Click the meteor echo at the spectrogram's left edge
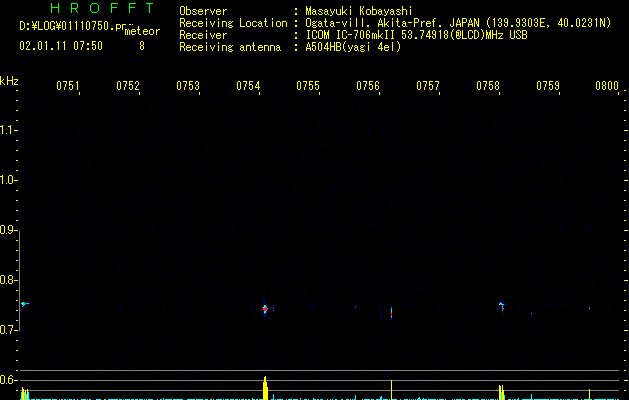Image resolution: width=629 pixels, height=400 pixels. click(24, 304)
